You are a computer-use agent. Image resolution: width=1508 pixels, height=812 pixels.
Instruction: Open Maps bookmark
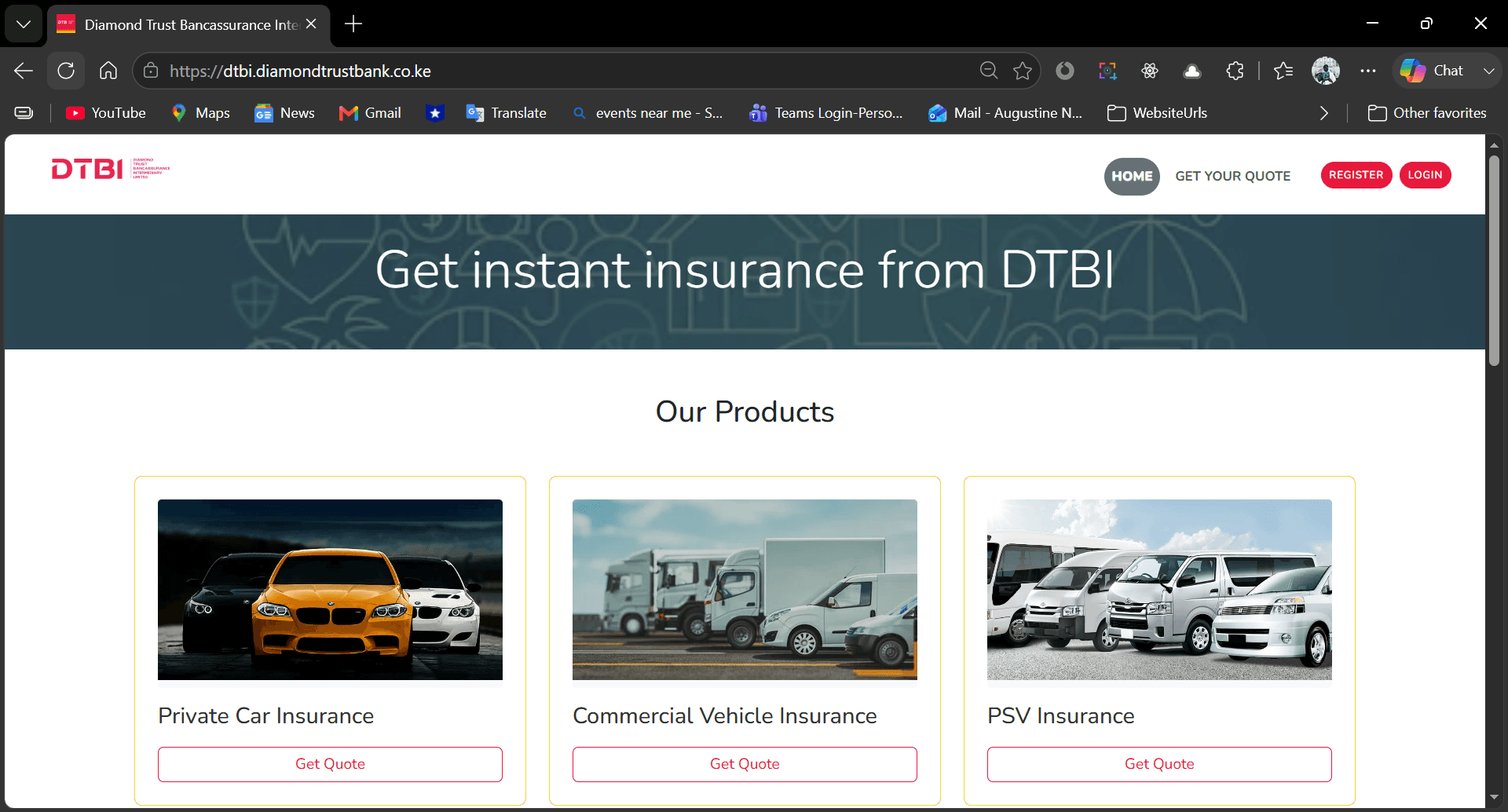click(x=201, y=113)
